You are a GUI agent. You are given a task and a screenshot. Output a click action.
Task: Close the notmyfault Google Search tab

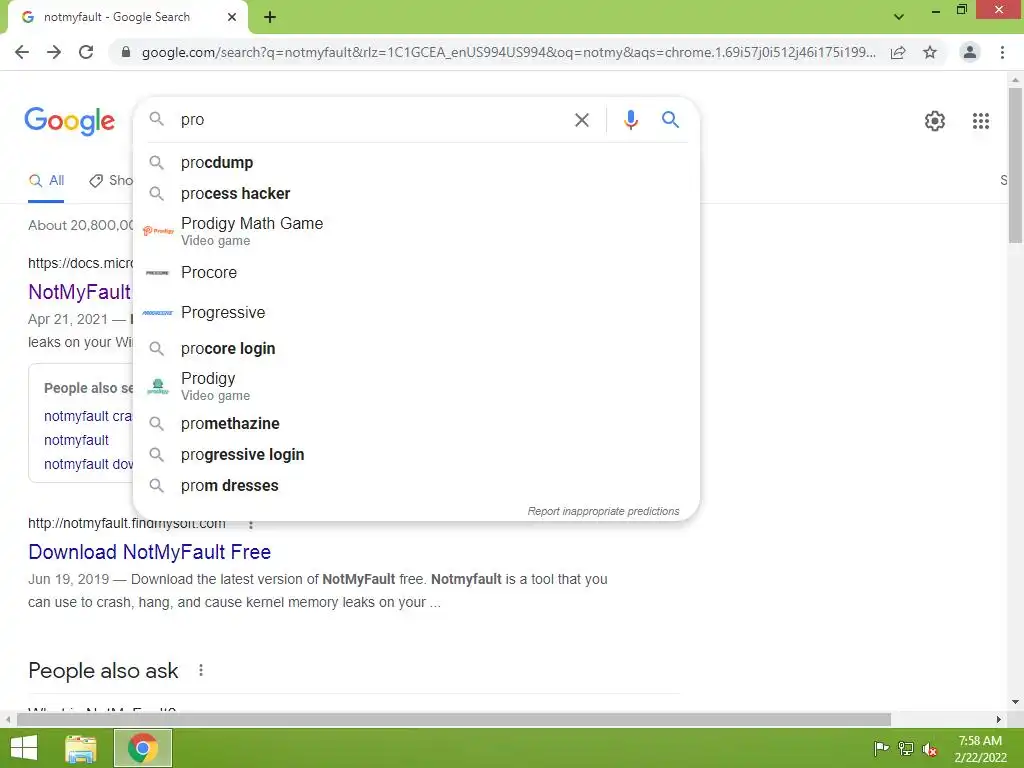232,17
